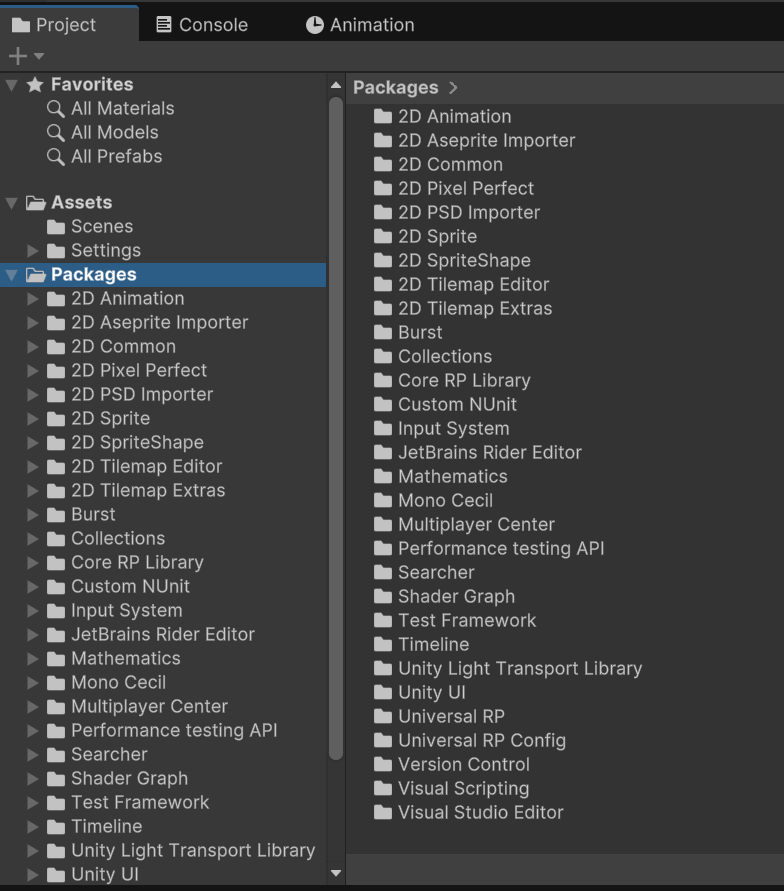784x891 pixels.
Task: Select Unity Light Transport Library in tree
Action: [x=163, y=851]
